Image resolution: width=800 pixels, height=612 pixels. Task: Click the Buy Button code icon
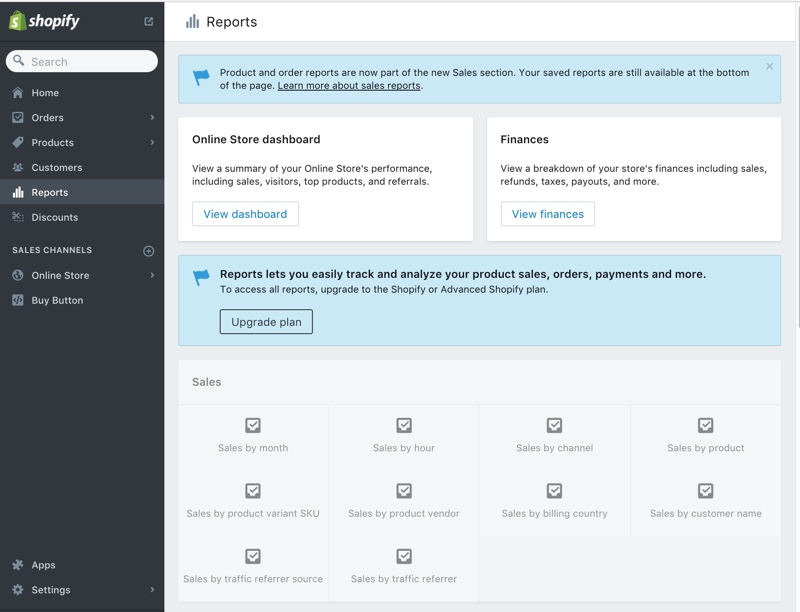(18, 300)
